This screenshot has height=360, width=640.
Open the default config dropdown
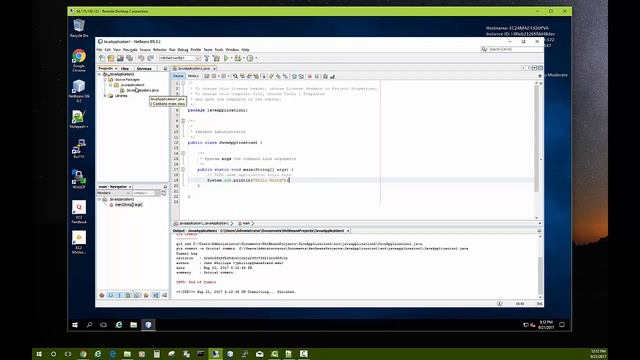coord(180,58)
